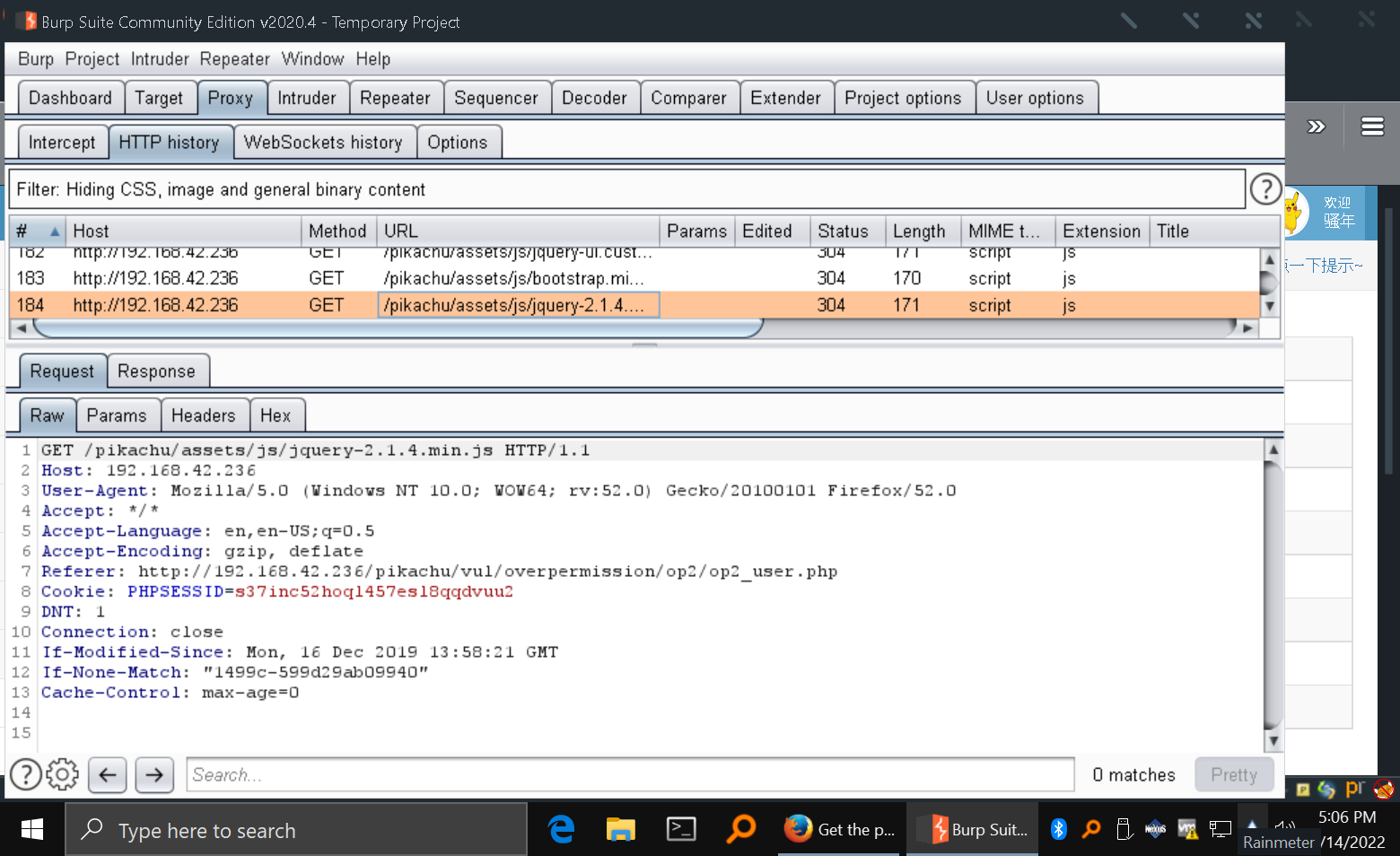1400x856 pixels.
Task: Click the USB device tray icon
Action: click(x=1124, y=829)
